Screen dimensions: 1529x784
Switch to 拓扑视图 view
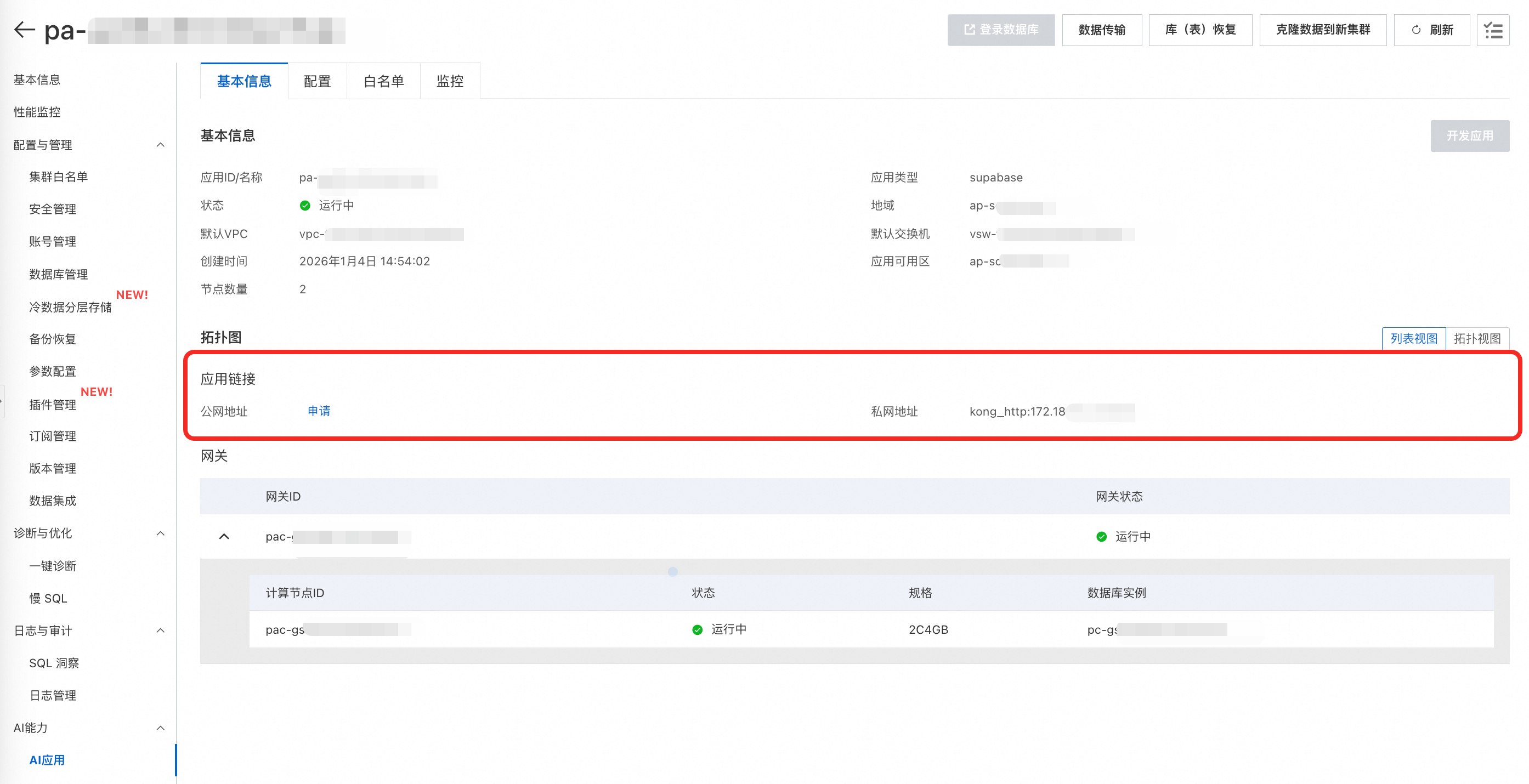[x=1477, y=338]
